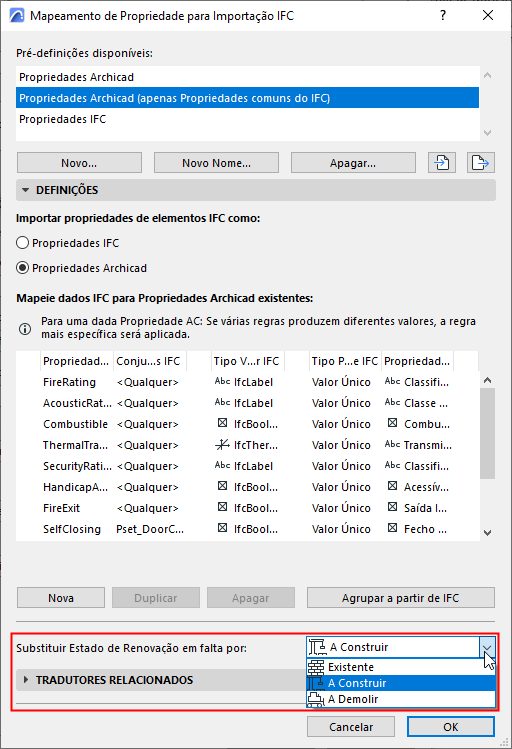Select the Propriedades Archicad preset
The height and width of the screenshot is (749, 512).
coord(247,77)
